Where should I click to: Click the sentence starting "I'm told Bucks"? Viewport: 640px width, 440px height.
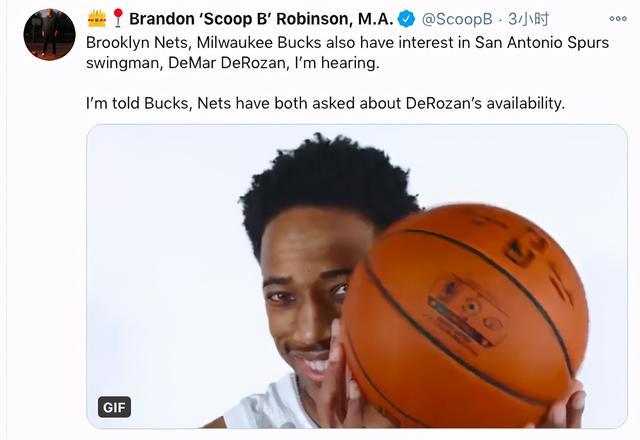[325, 103]
